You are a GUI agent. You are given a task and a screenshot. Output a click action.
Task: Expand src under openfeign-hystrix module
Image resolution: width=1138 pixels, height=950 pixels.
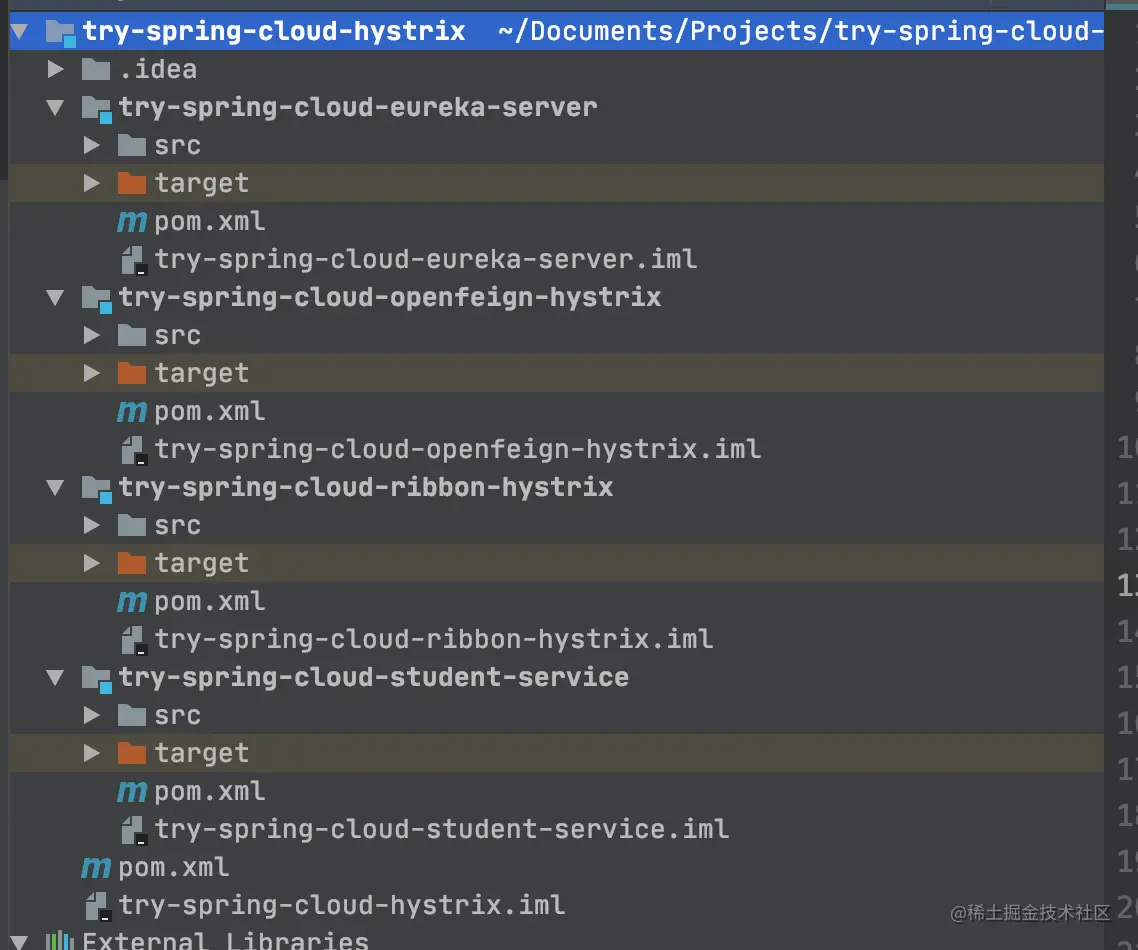pyautogui.click(x=91, y=335)
